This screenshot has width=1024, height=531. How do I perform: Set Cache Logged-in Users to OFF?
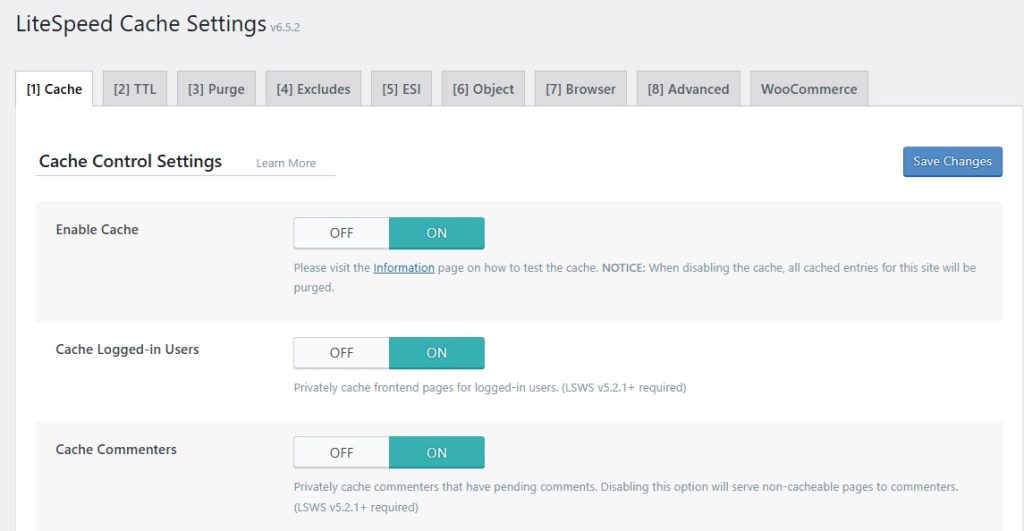(342, 353)
